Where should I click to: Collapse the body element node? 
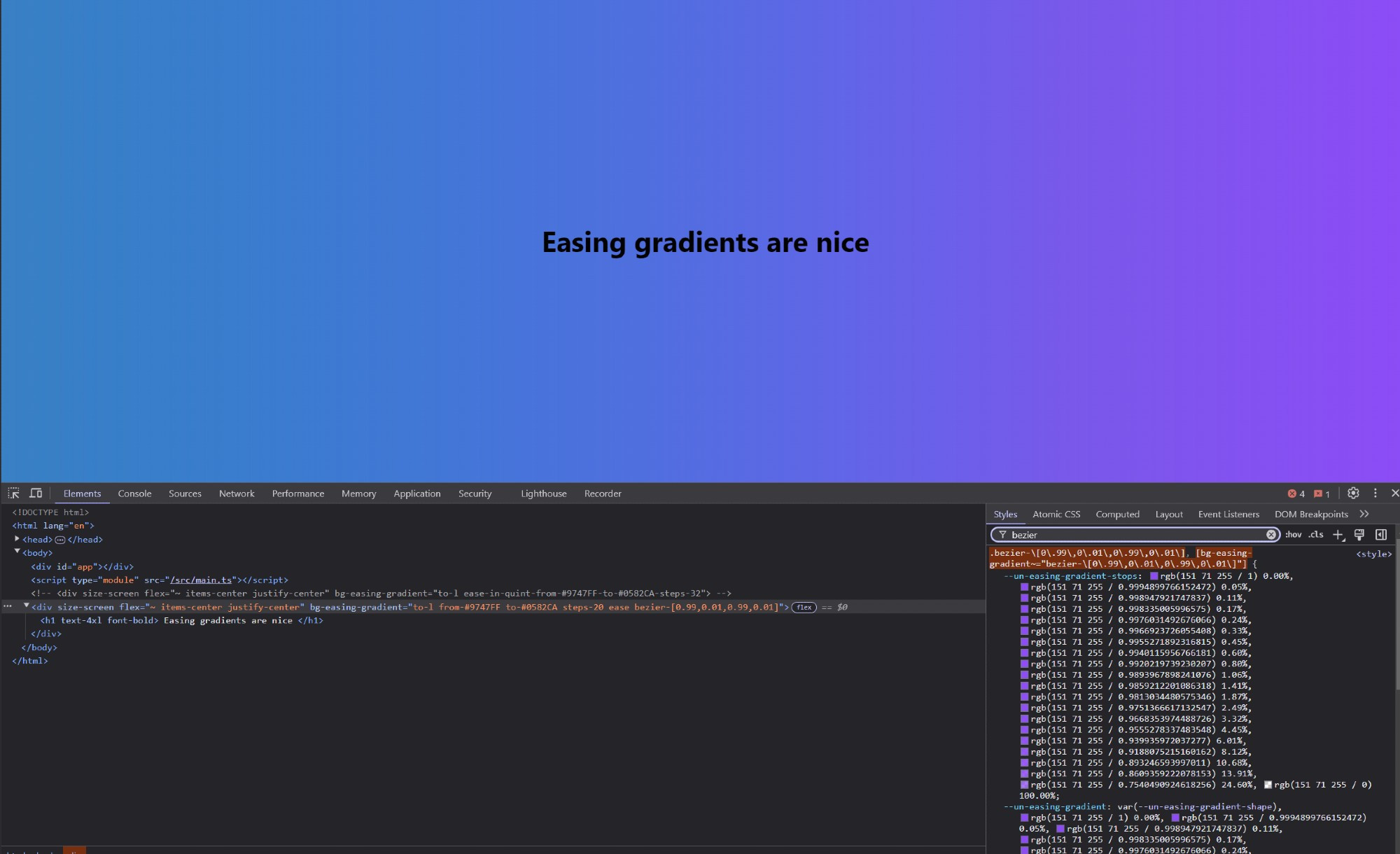point(17,552)
